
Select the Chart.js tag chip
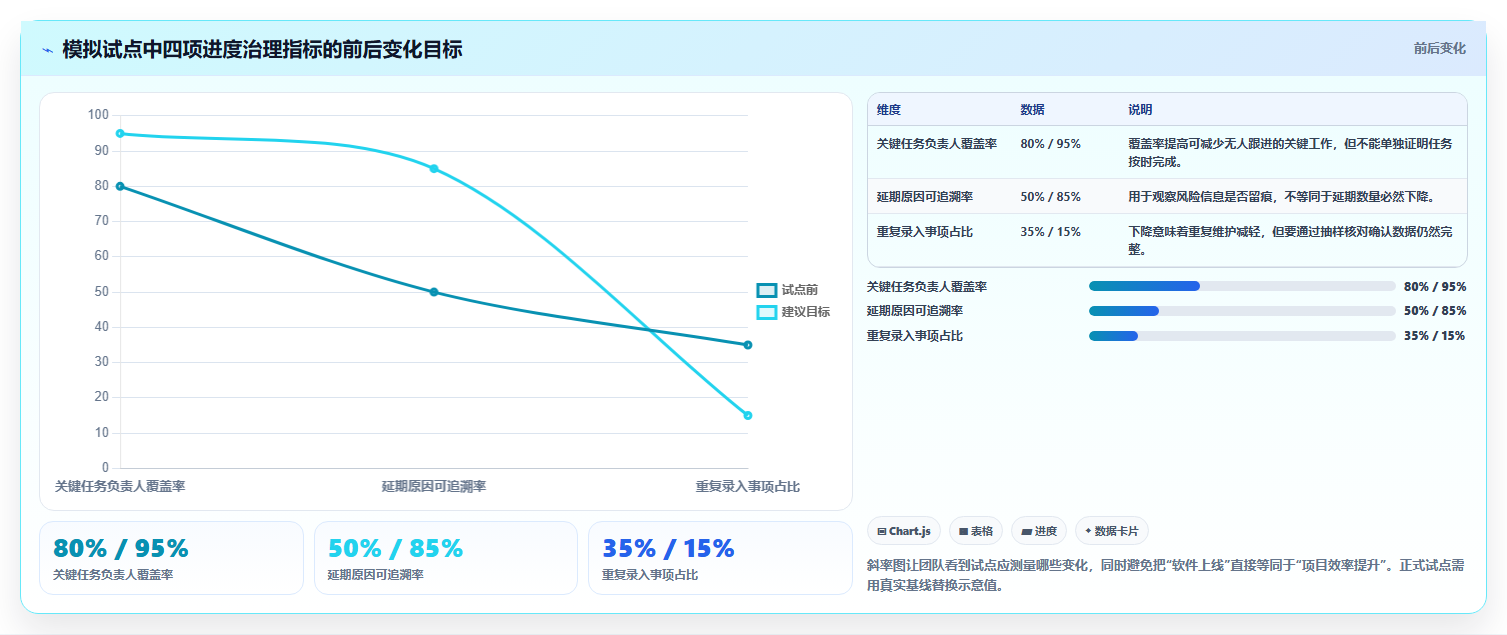904,531
